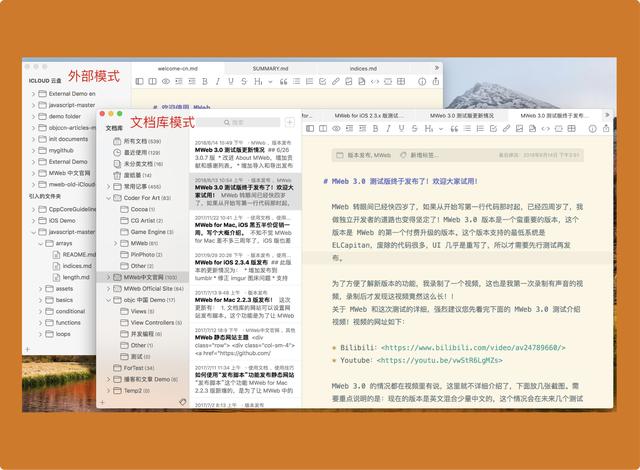Open MWeb for iOS 2.3.4 版发布 document

(x=245, y=266)
